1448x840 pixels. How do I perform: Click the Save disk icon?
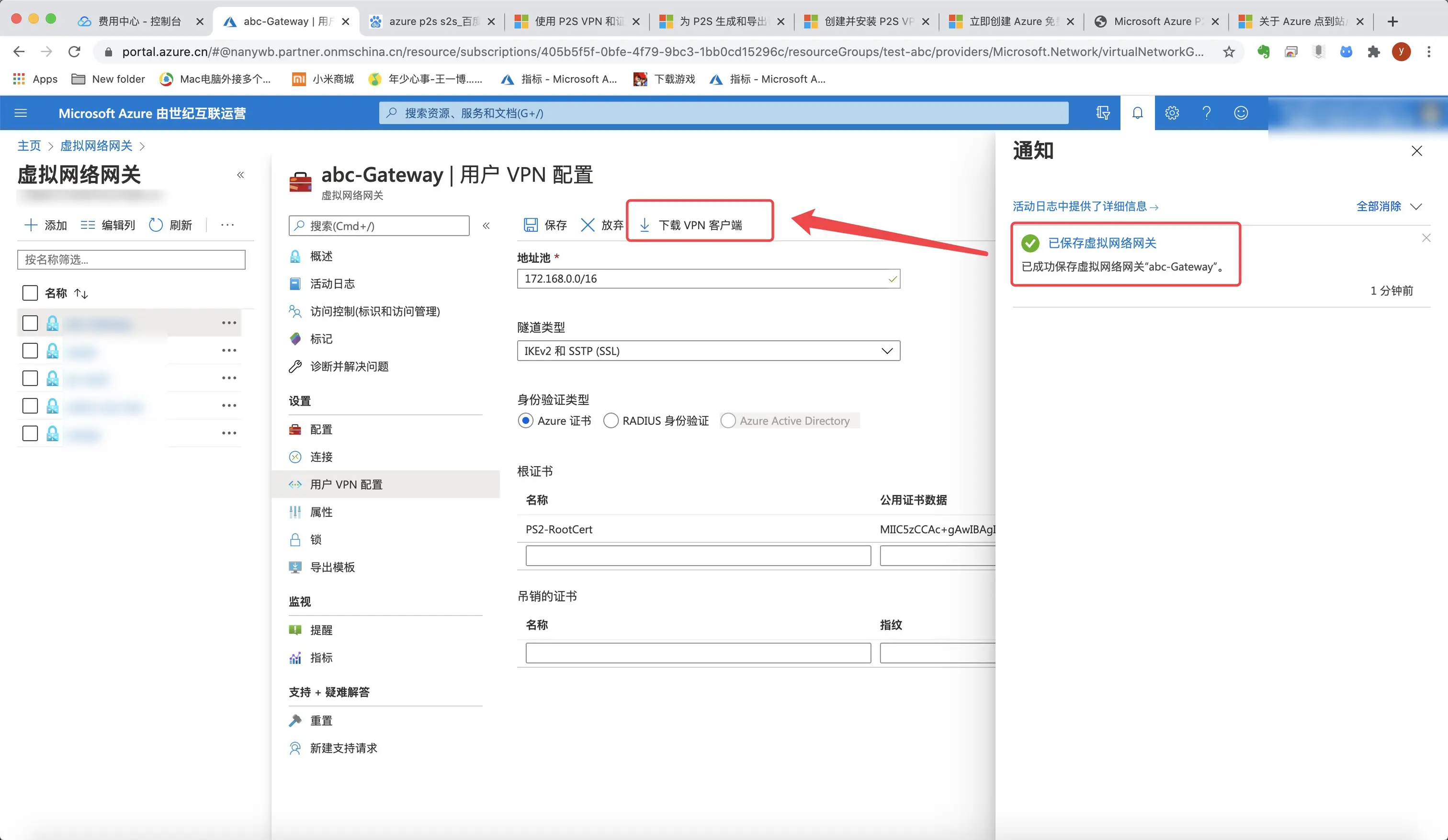point(531,225)
